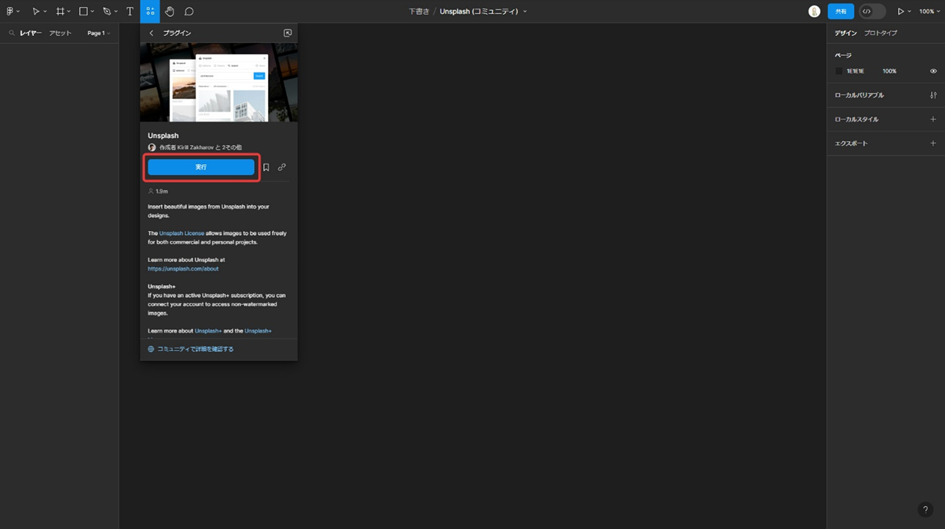Click the Resources tool in the toolbar

[x=150, y=11]
